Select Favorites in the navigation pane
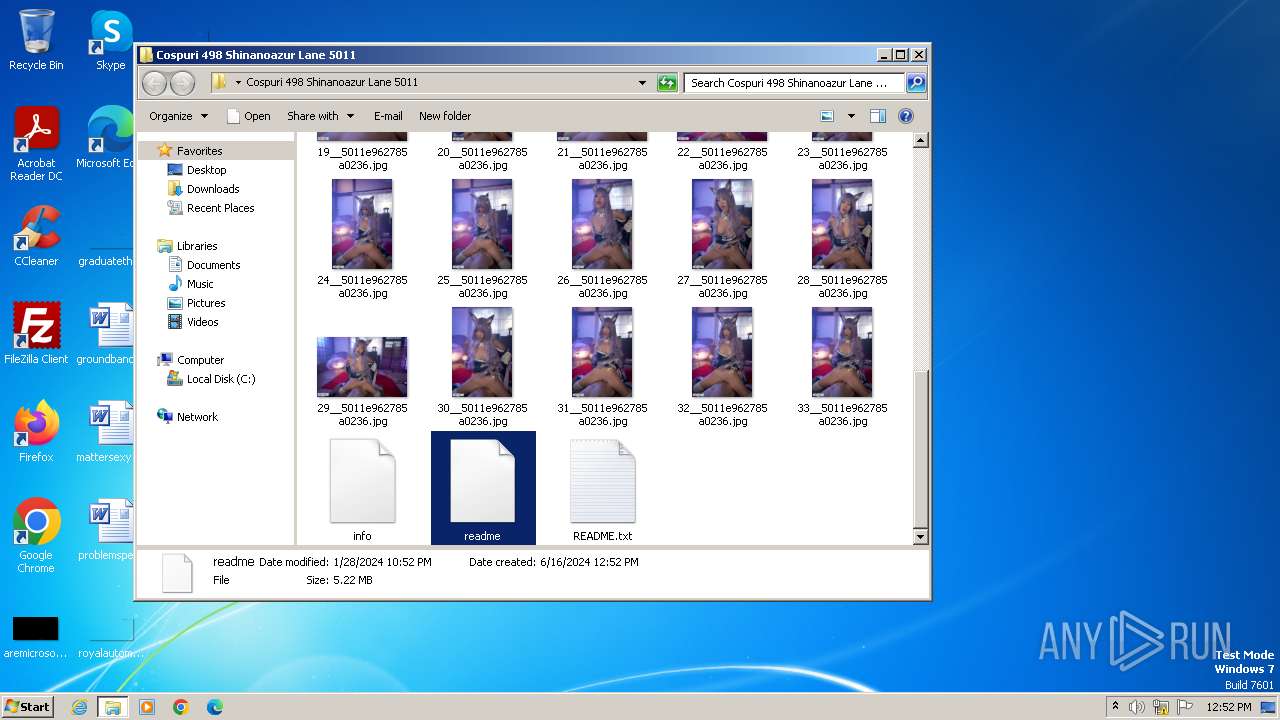This screenshot has width=1280, height=720. [x=199, y=151]
